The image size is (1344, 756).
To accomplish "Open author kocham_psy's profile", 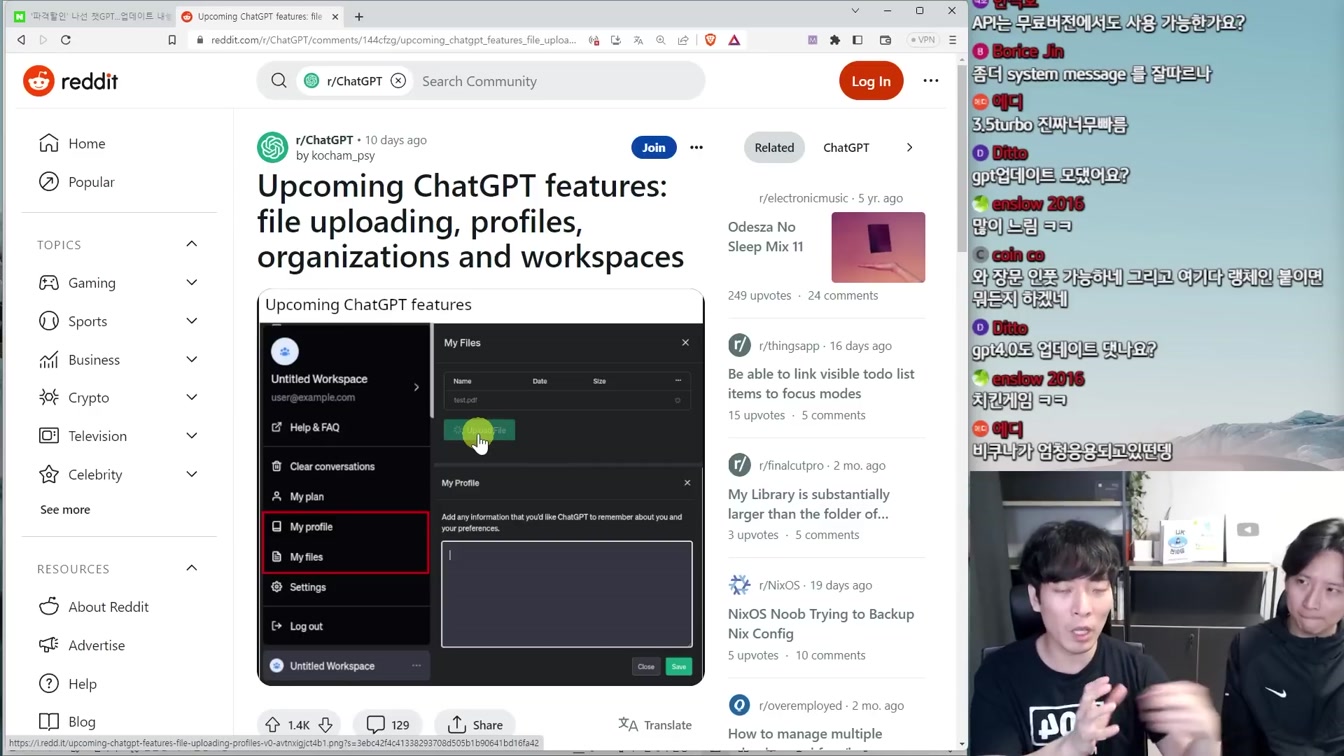I will tap(343, 156).
